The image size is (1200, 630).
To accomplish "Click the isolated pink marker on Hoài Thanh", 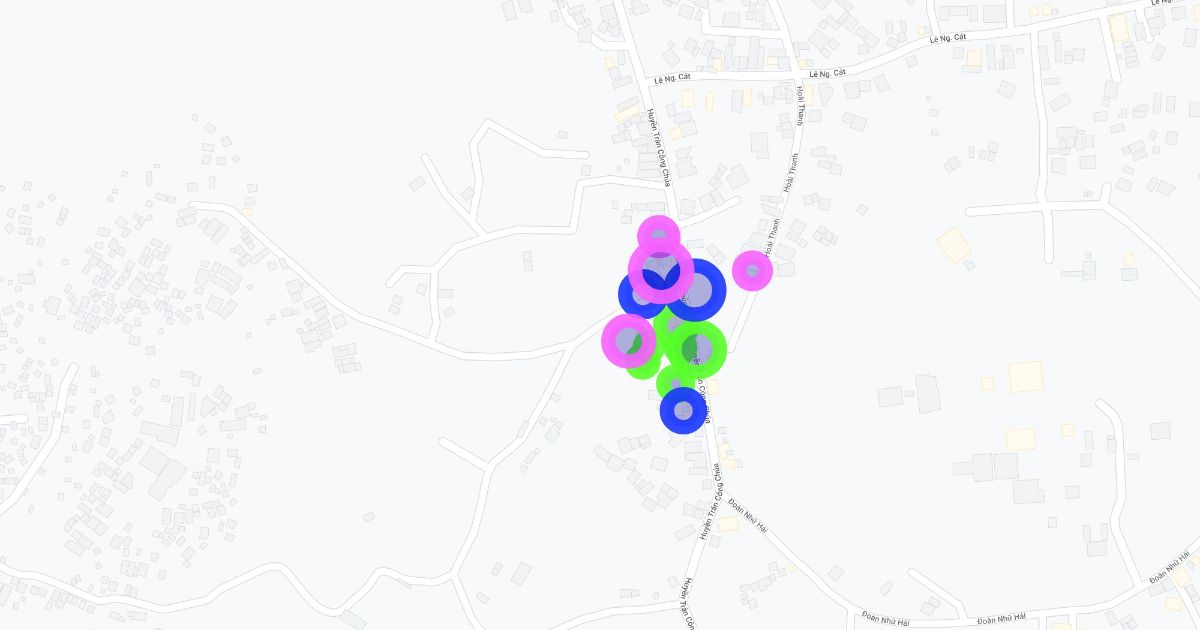I will 752,271.
